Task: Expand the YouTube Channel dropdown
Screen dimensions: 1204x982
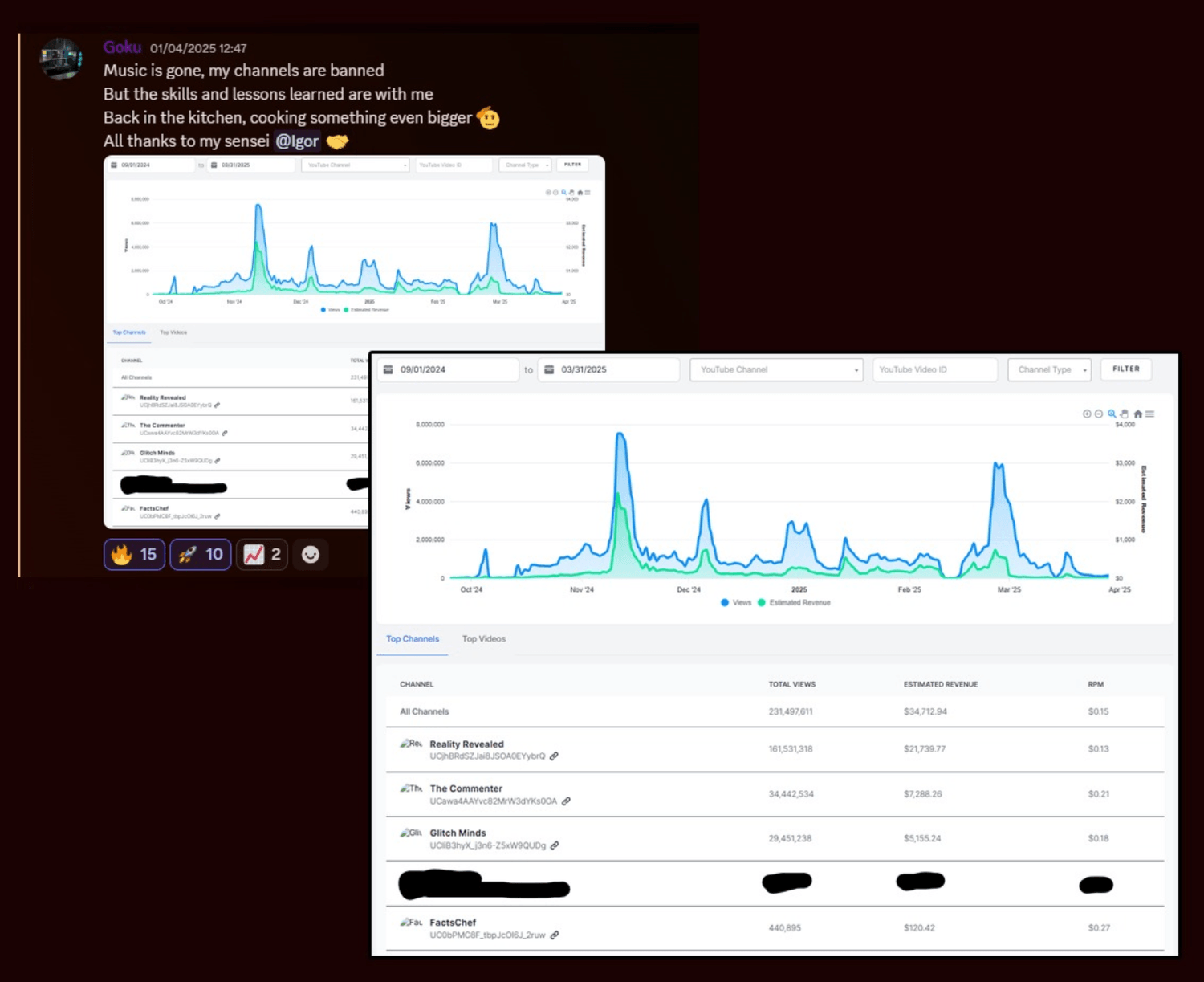Action: (776, 370)
